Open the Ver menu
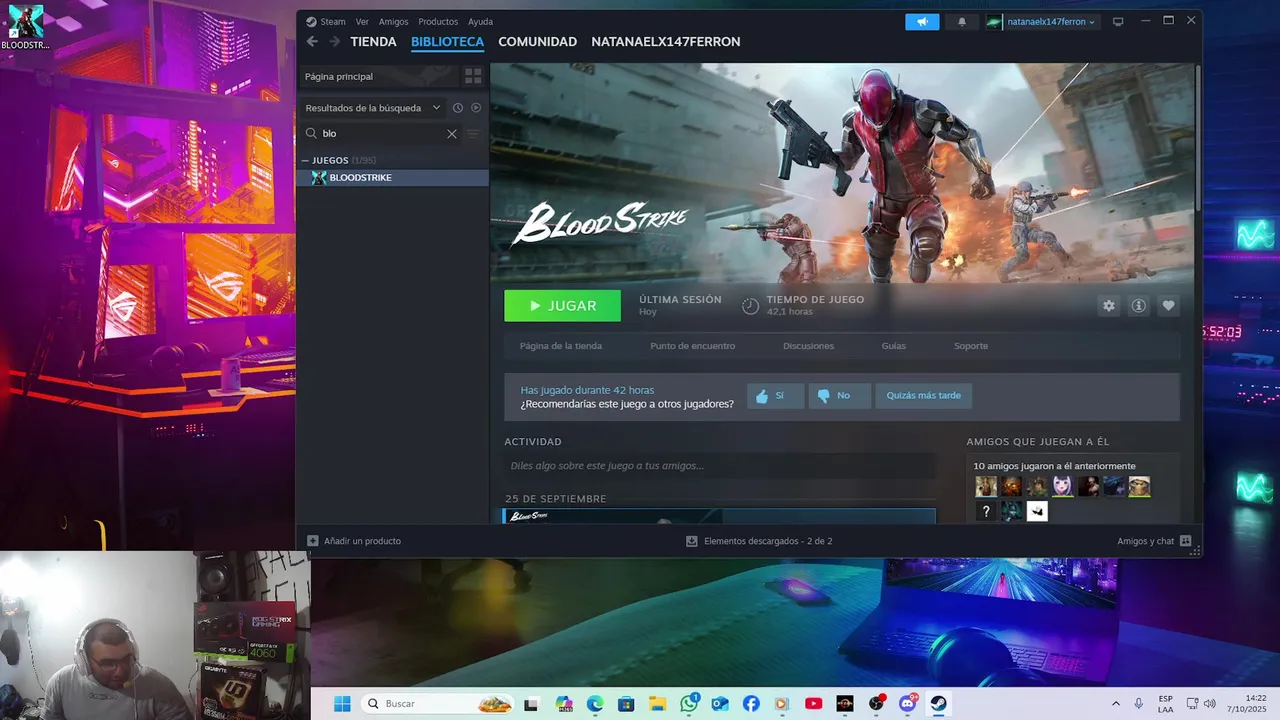This screenshot has width=1280, height=720. (362, 21)
